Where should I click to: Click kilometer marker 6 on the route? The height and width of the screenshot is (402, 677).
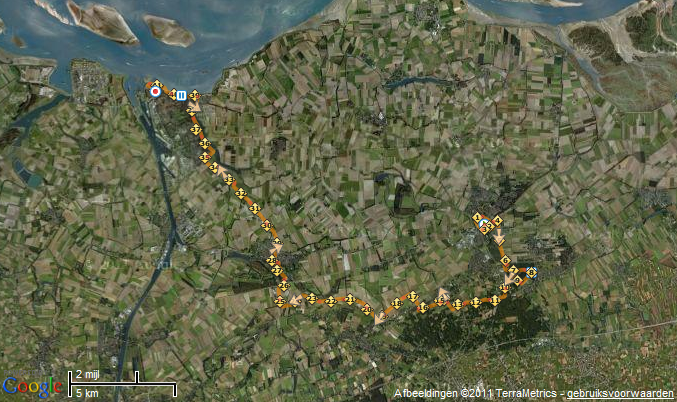pos(505,260)
